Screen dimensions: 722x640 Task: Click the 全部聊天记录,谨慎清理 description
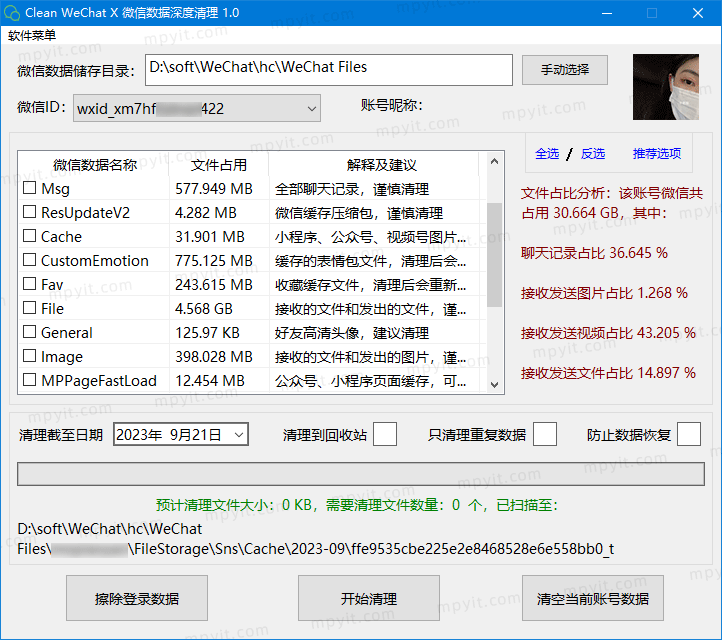point(352,189)
